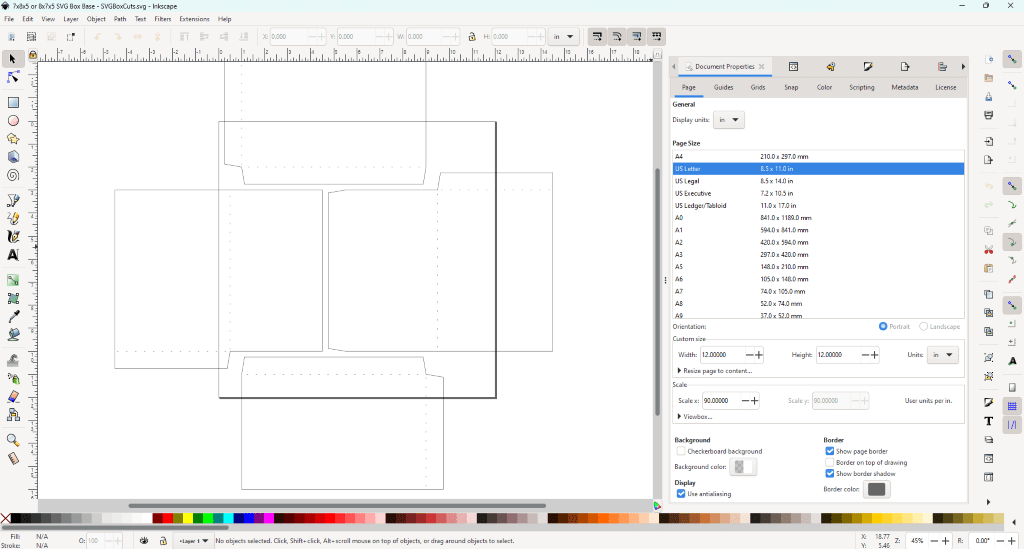Viewport: 1024px width, 549px height.
Task: Open the Display units dropdown
Action: 731,120
